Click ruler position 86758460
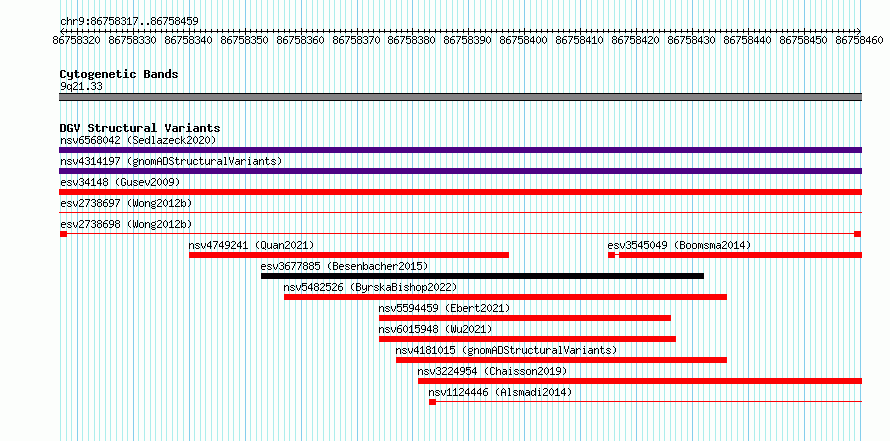890x441 pixels. pos(859,40)
